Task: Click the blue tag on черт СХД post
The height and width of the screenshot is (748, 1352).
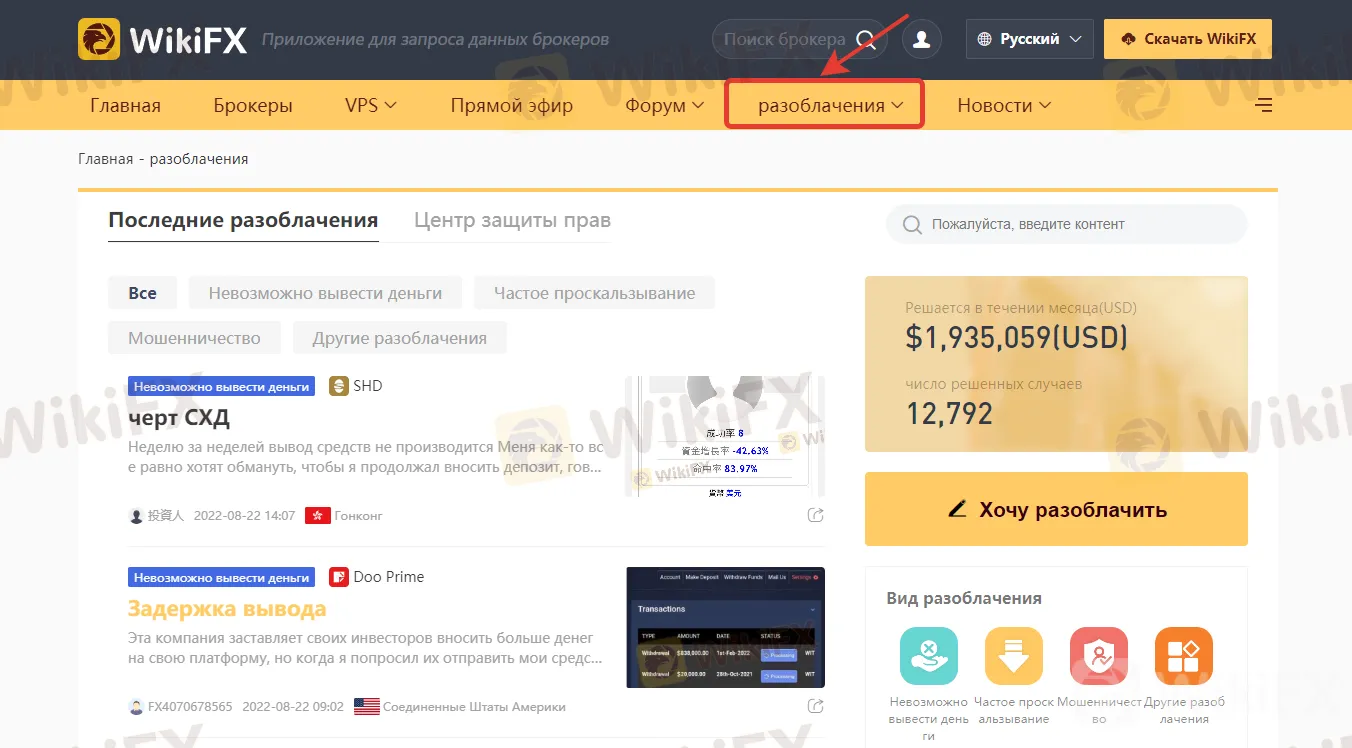Action: [221, 386]
